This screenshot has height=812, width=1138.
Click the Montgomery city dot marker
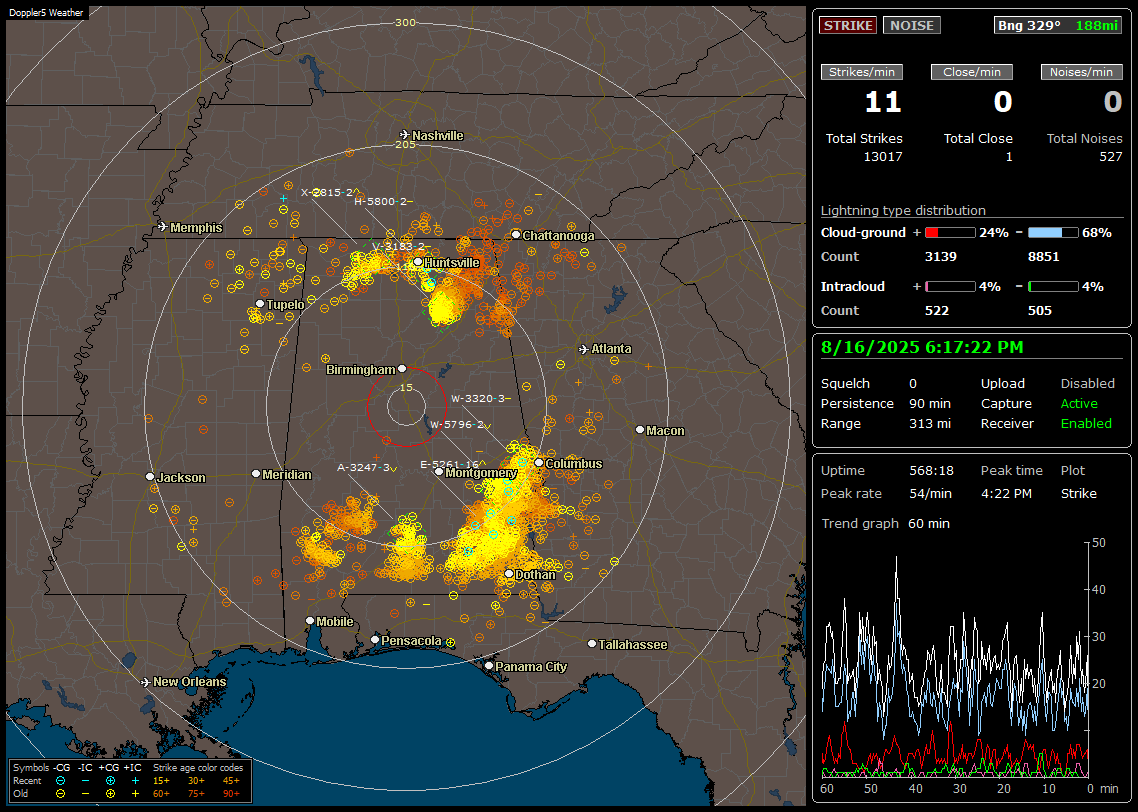pyautogui.click(x=439, y=472)
